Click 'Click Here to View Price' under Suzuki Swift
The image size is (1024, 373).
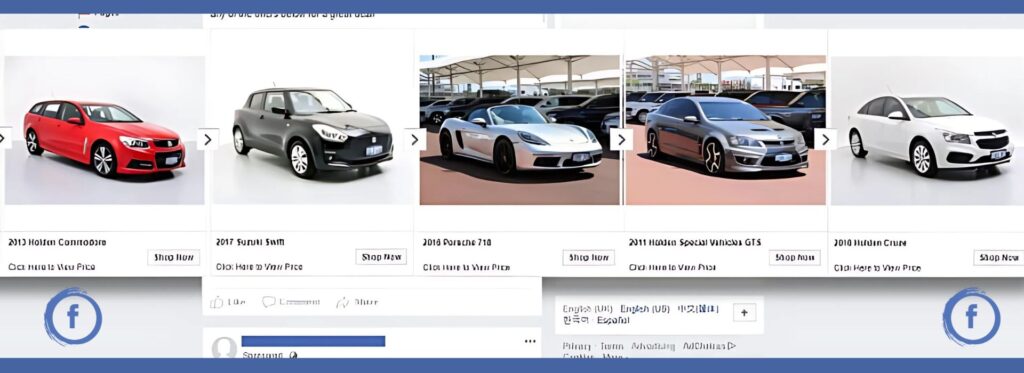pyautogui.click(x=259, y=267)
